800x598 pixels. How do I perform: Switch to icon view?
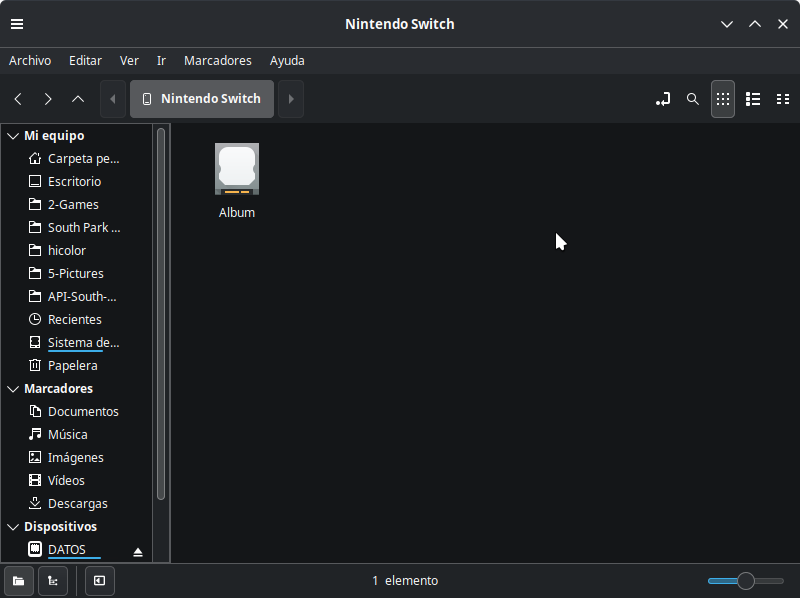click(723, 99)
